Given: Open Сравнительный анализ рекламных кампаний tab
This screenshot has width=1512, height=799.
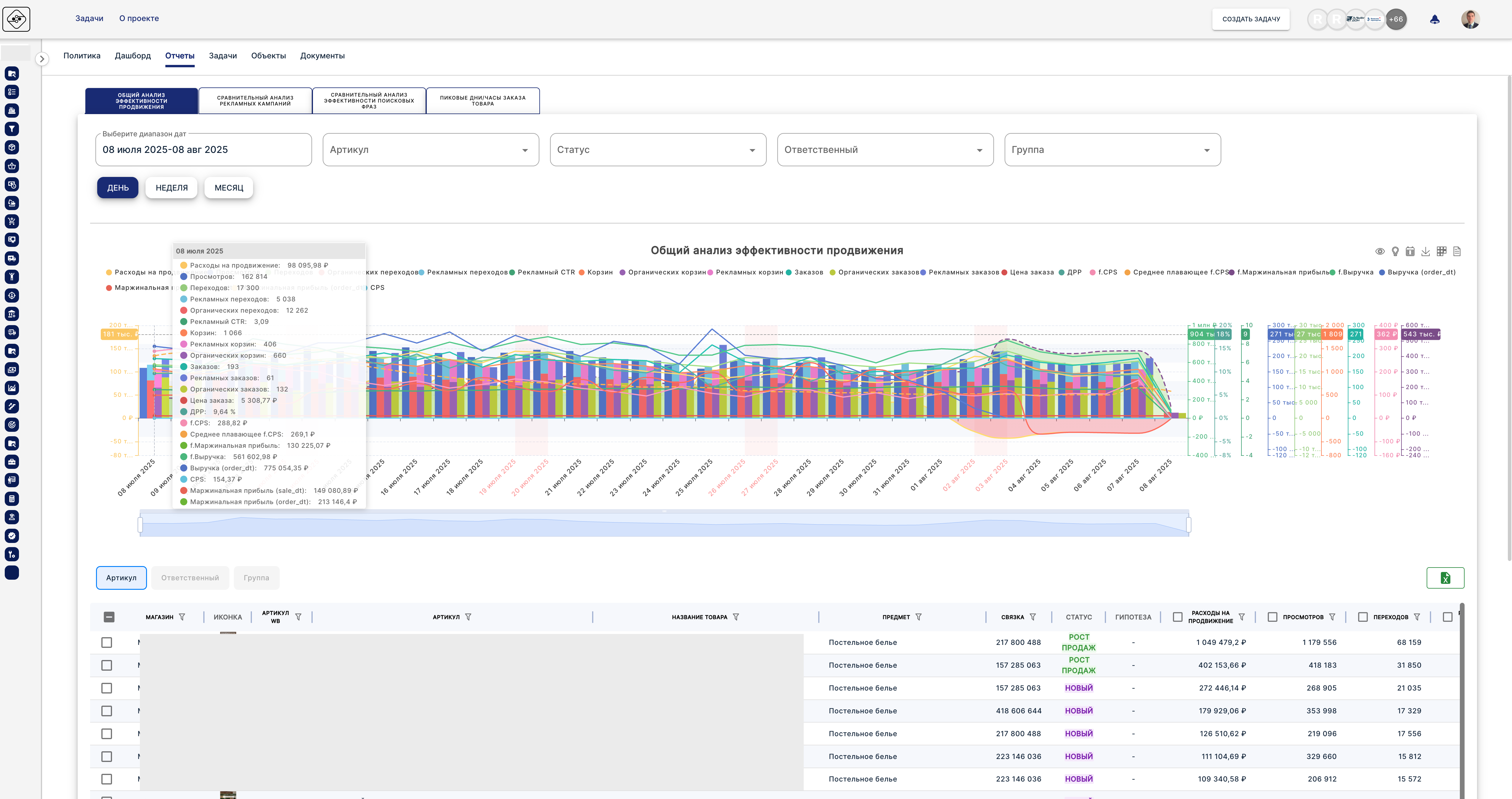Looking at the screenshot, I should click(x=255, y=101).
